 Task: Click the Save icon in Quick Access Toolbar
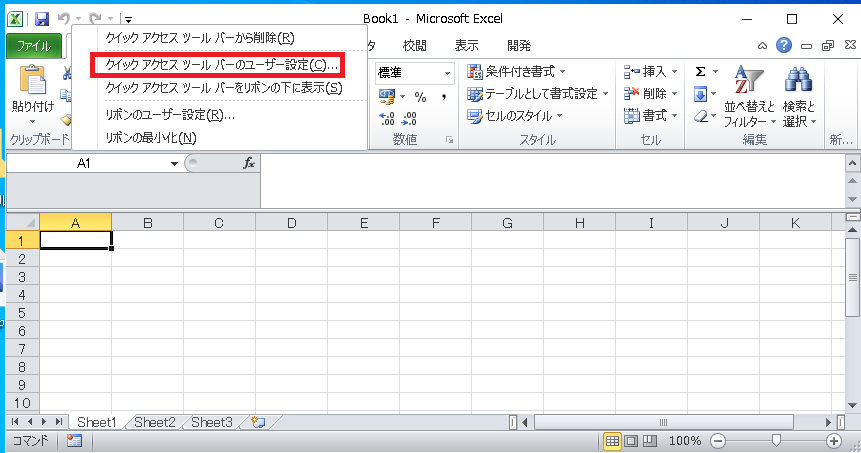42,19
